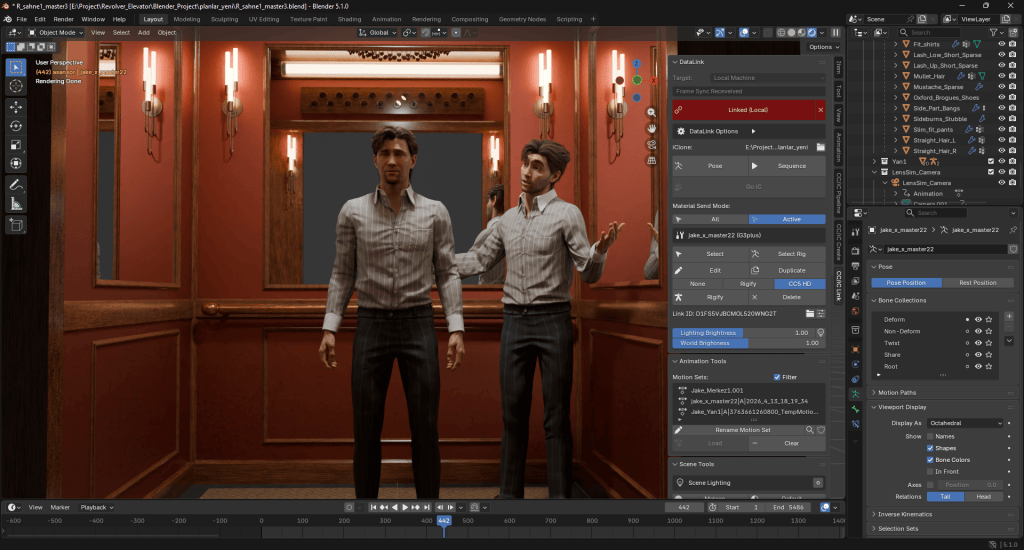The width and height of the screenshot is (1024, 550).
Task: Click the outliner Search field
Action: (929, 33)
